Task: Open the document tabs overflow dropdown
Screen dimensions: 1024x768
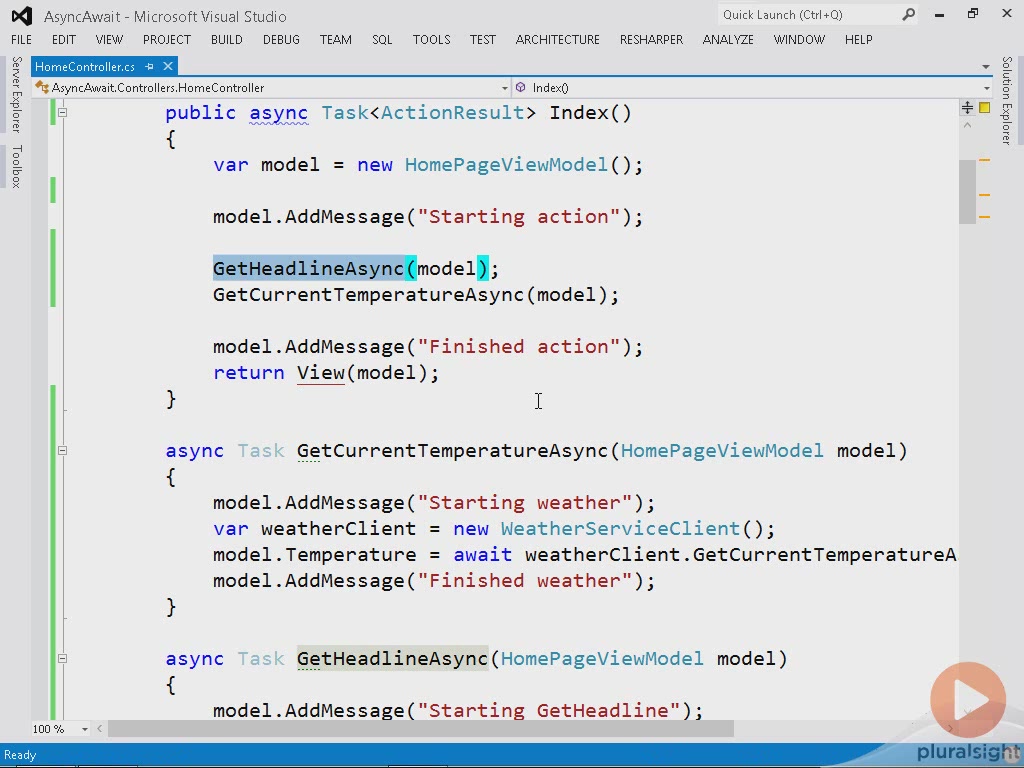Action: click(985, 67)
